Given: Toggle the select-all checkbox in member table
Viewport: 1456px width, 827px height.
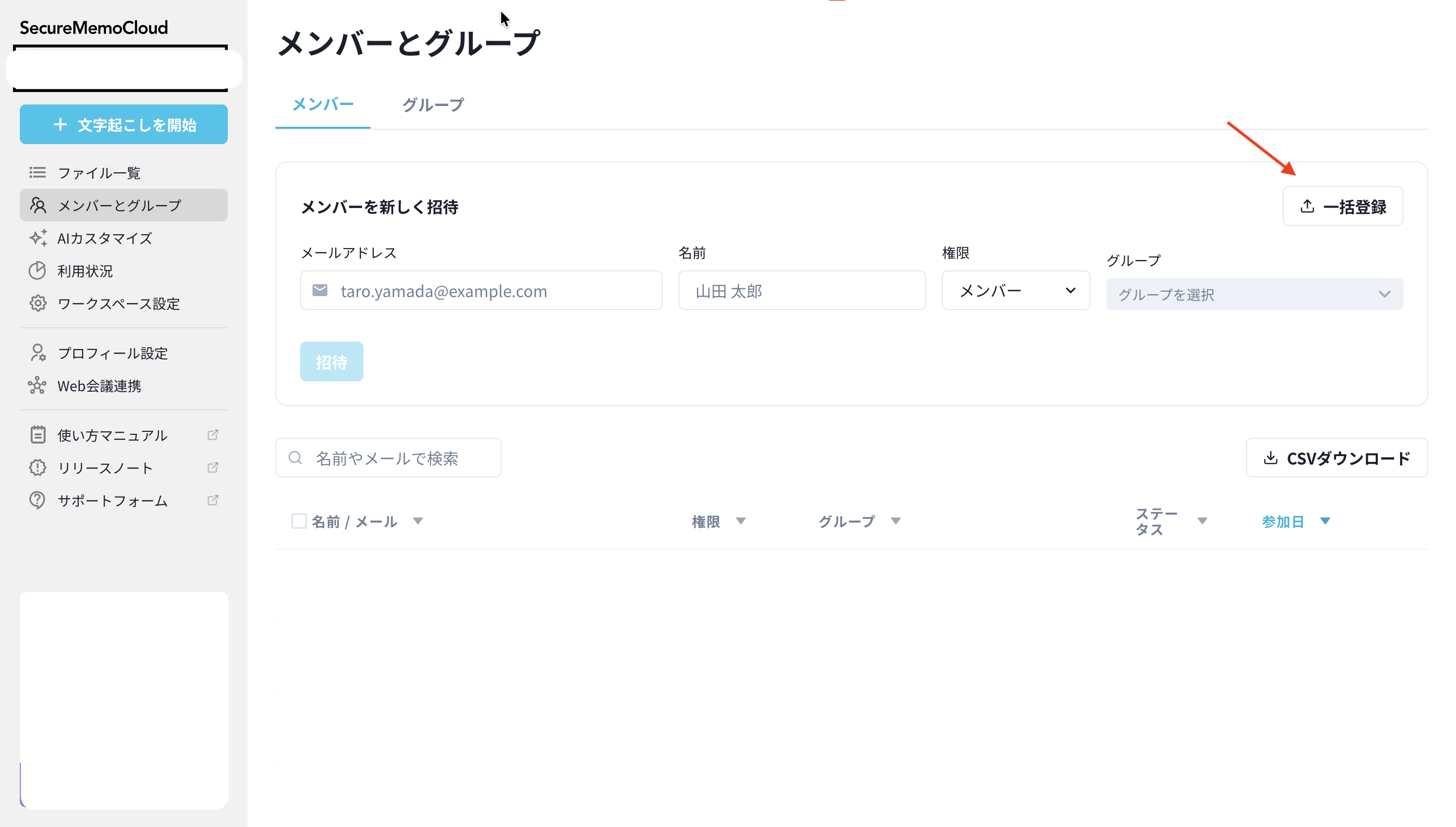Looking at the screenshot, I should [299, 520].
